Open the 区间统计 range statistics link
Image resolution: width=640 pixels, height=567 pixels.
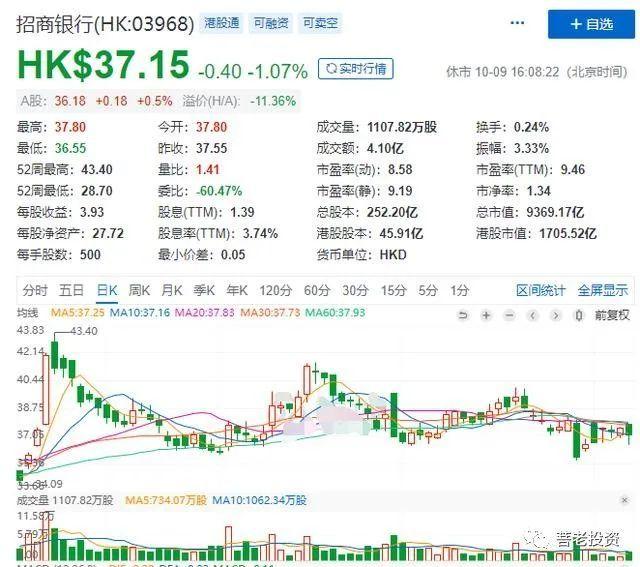(x=541, y=291)
